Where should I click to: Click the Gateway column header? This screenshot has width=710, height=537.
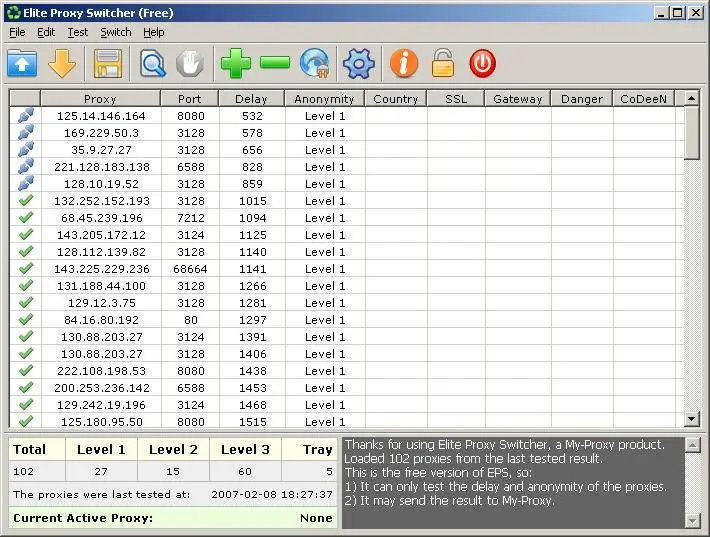pos(518,99)
